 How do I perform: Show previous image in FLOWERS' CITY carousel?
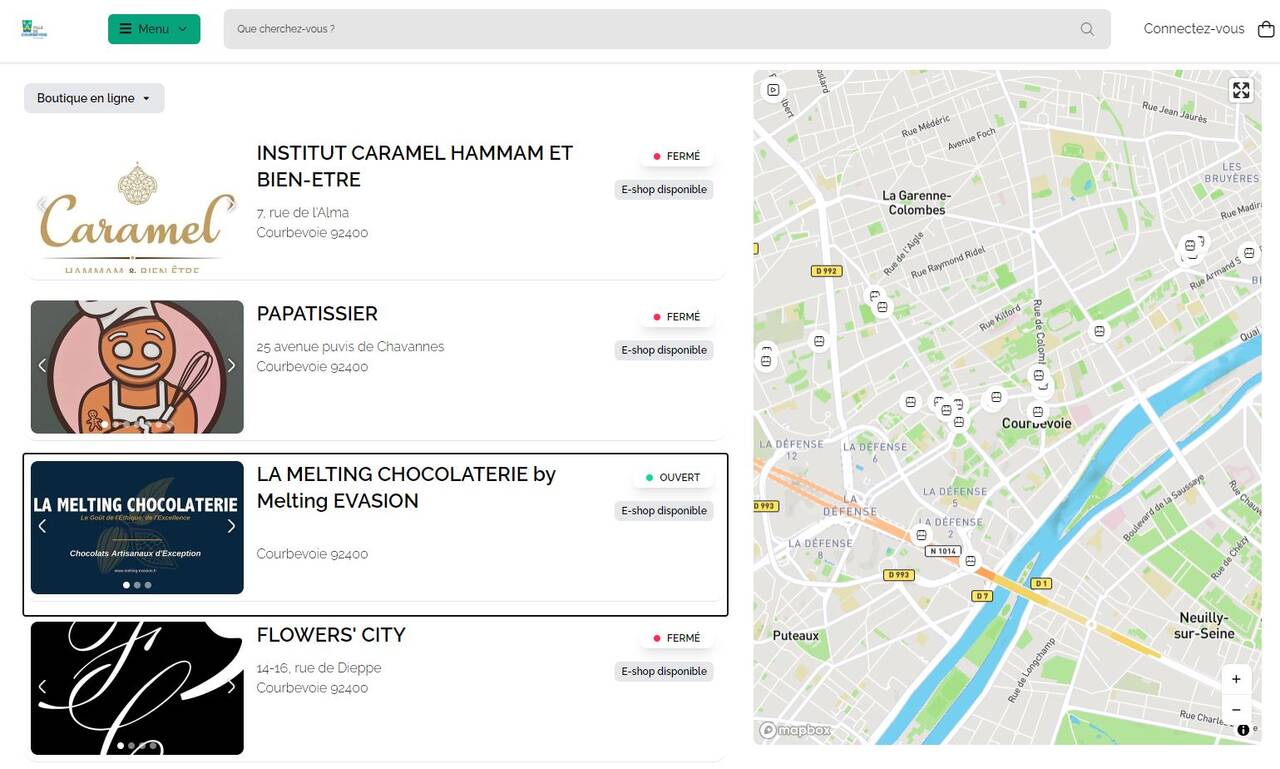pyautogui.click(x=42, y=687)
